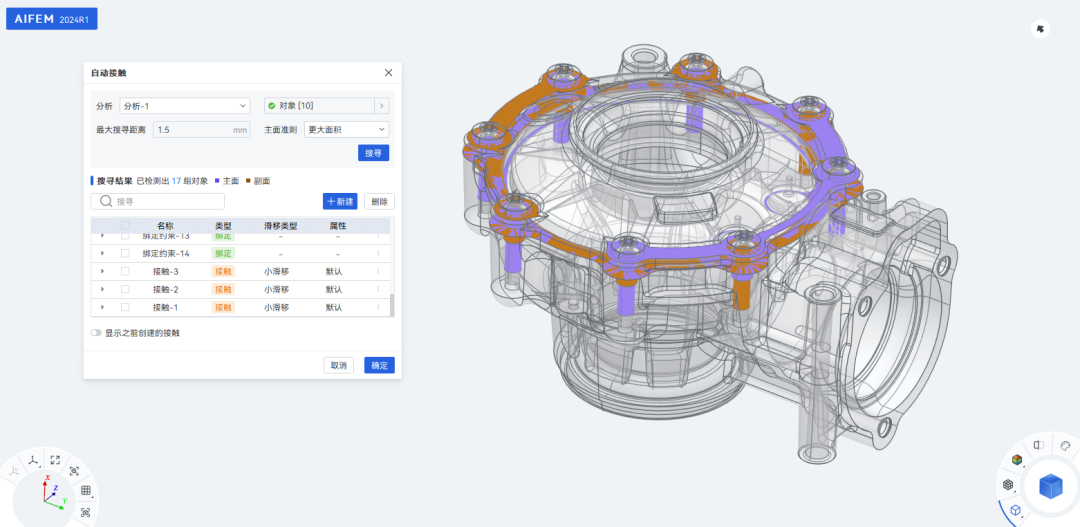This screenshot has height=527, width=1080.
Task: Open the 主面准则 更大面积 dropdown
Action: point(346,130)
